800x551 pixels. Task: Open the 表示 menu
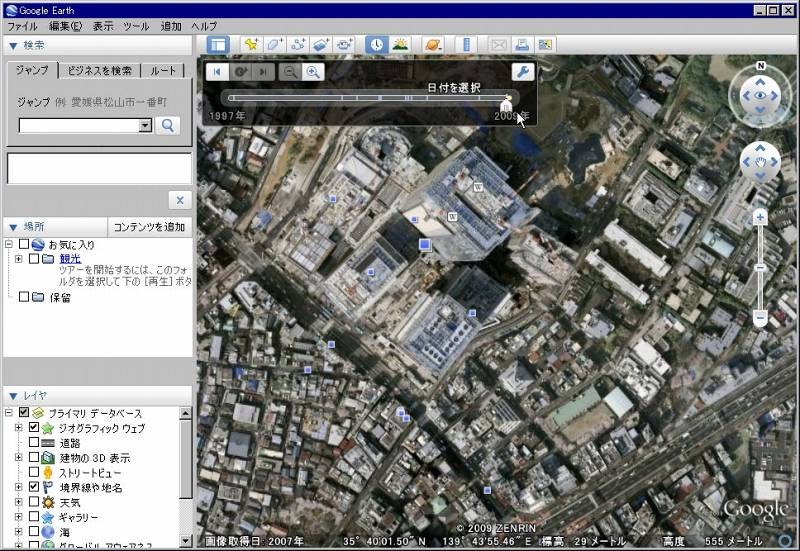tap(103, 26)
